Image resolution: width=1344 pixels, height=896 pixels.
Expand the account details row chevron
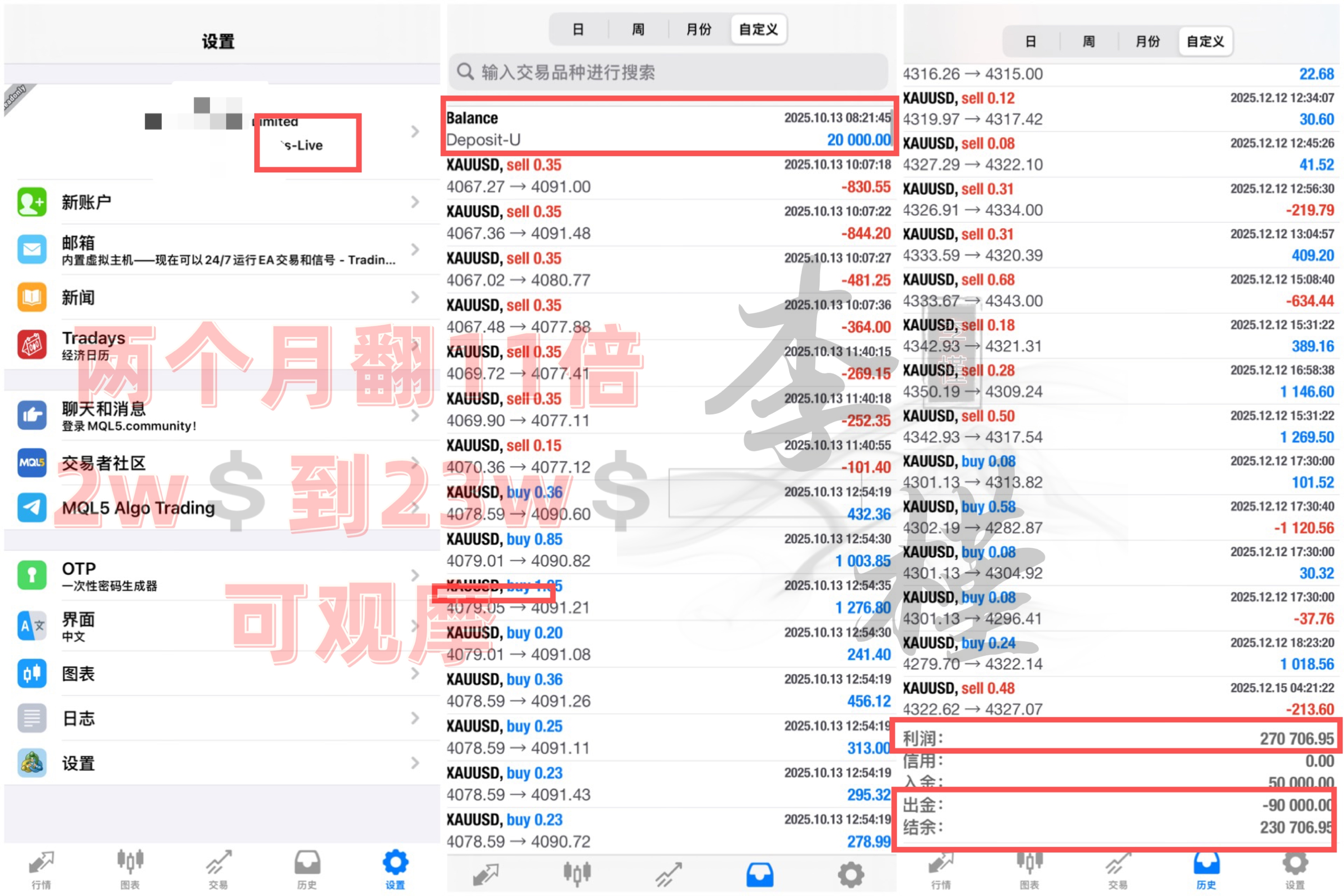point(415,132)
